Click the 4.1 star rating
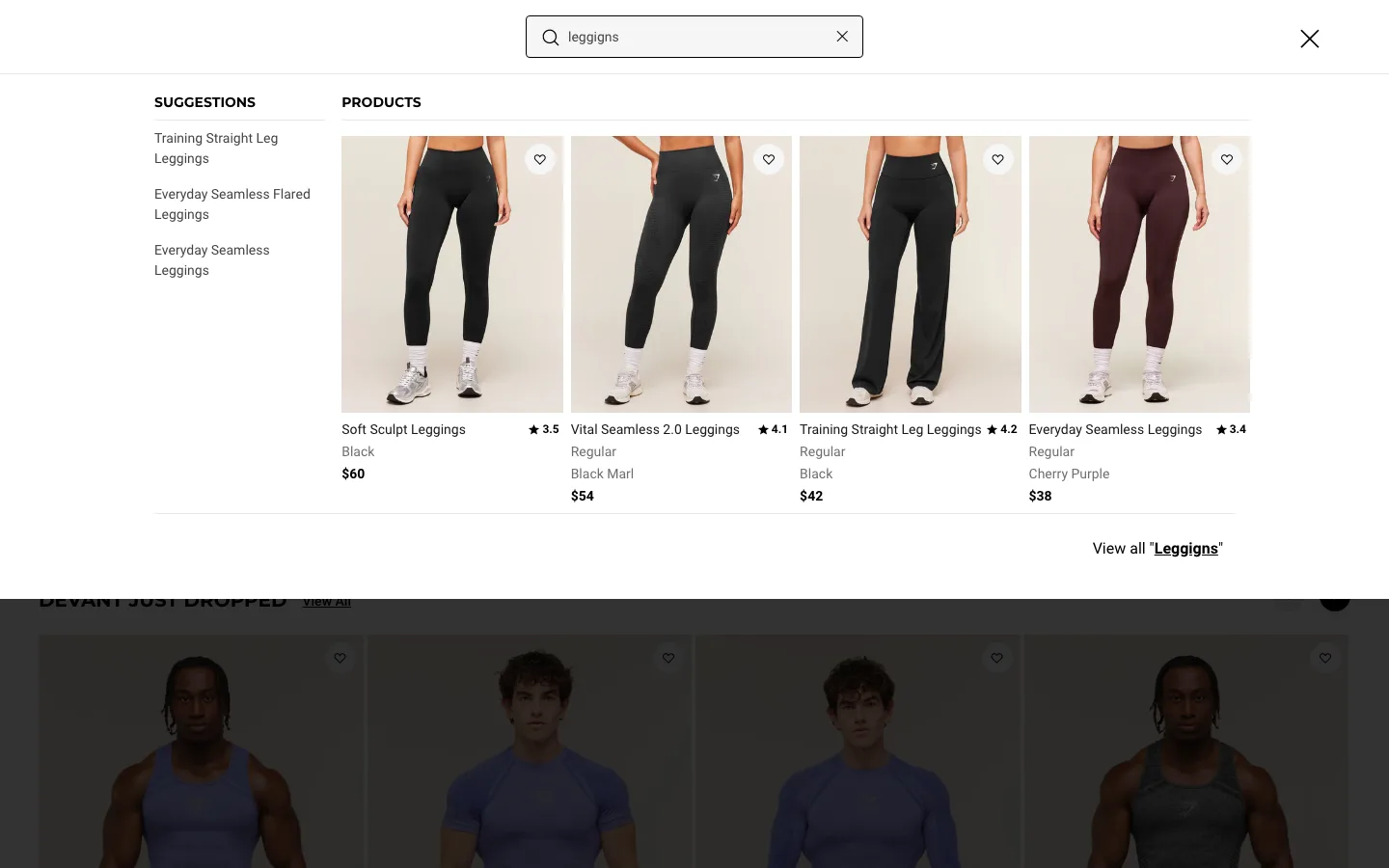This screenshot has width=1389, height=868. 773,430
